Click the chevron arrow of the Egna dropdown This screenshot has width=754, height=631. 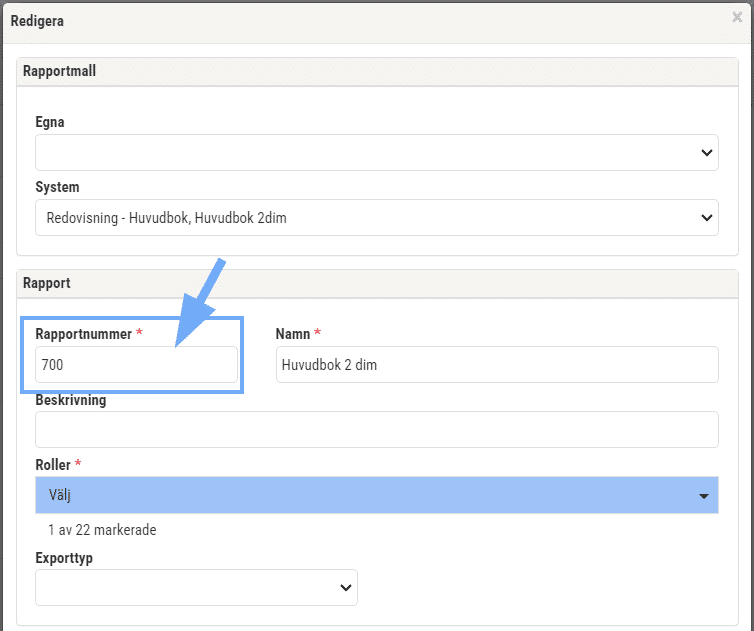coord(706,153)
